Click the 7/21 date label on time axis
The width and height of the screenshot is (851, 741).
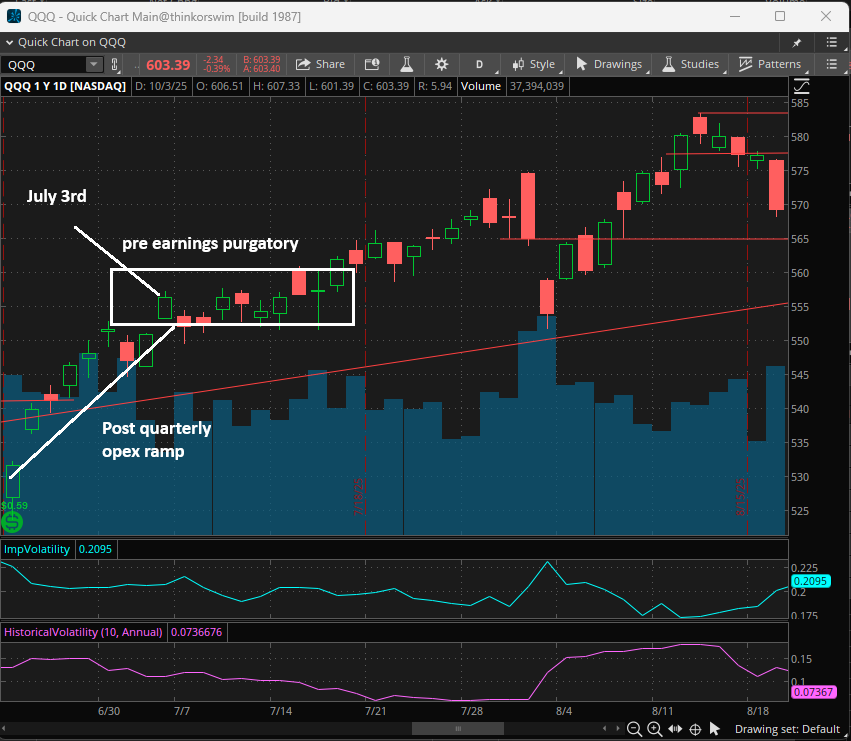pos(376,711)
